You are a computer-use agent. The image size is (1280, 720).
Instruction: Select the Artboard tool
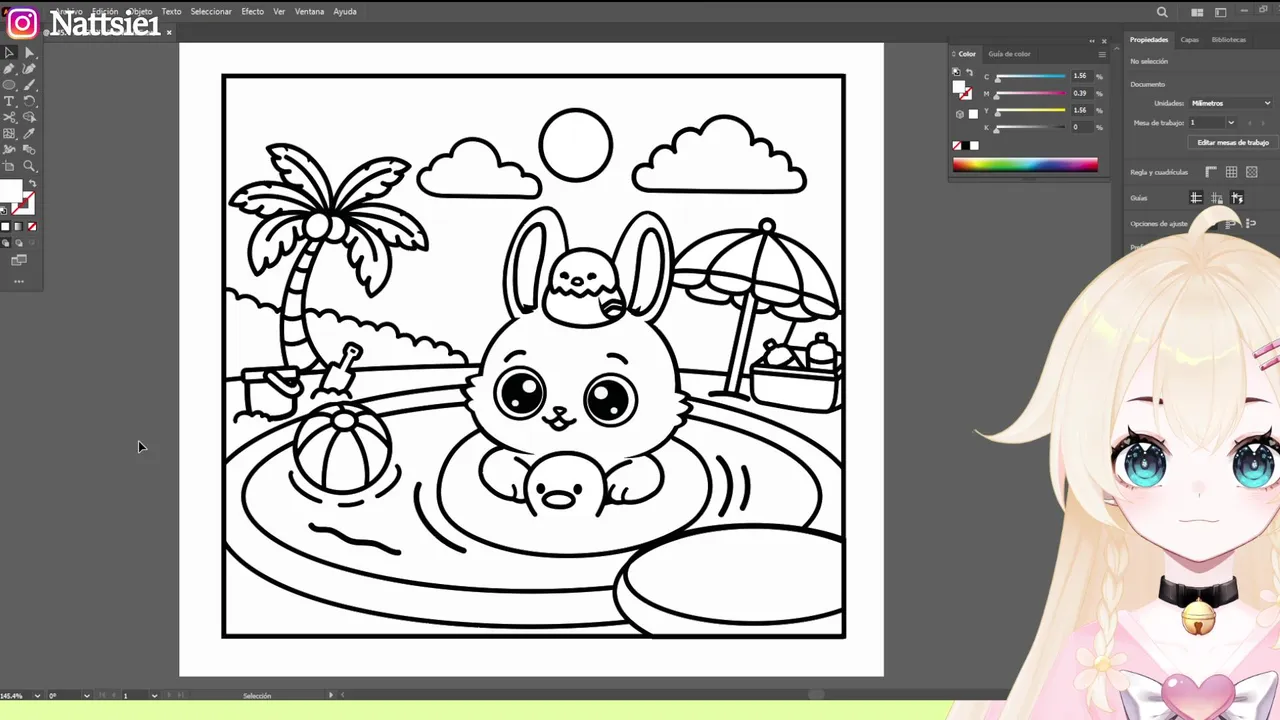pos(9,166)
